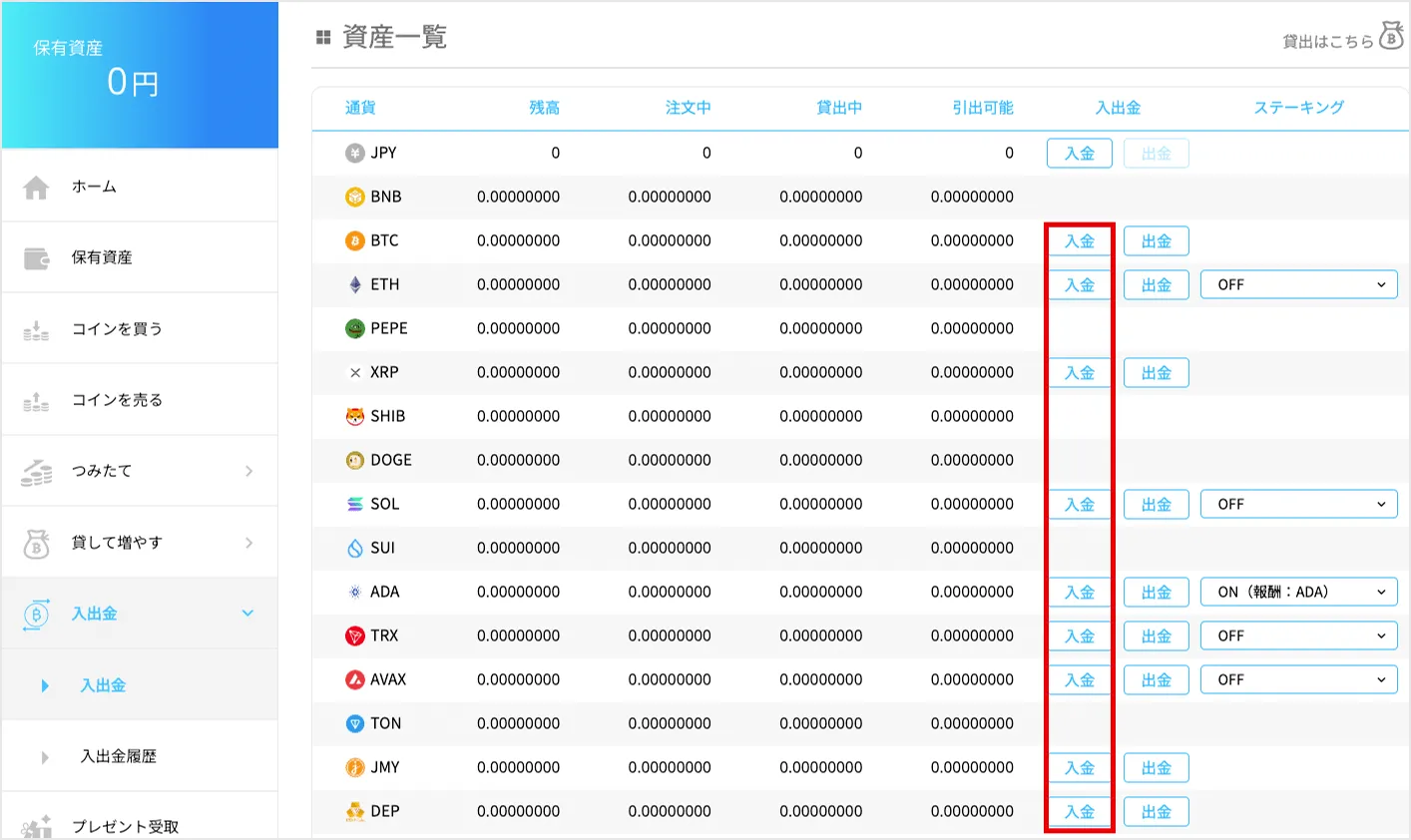
Task: Open the ETH staking dropdown
Action: click(x=1298, y=284)
